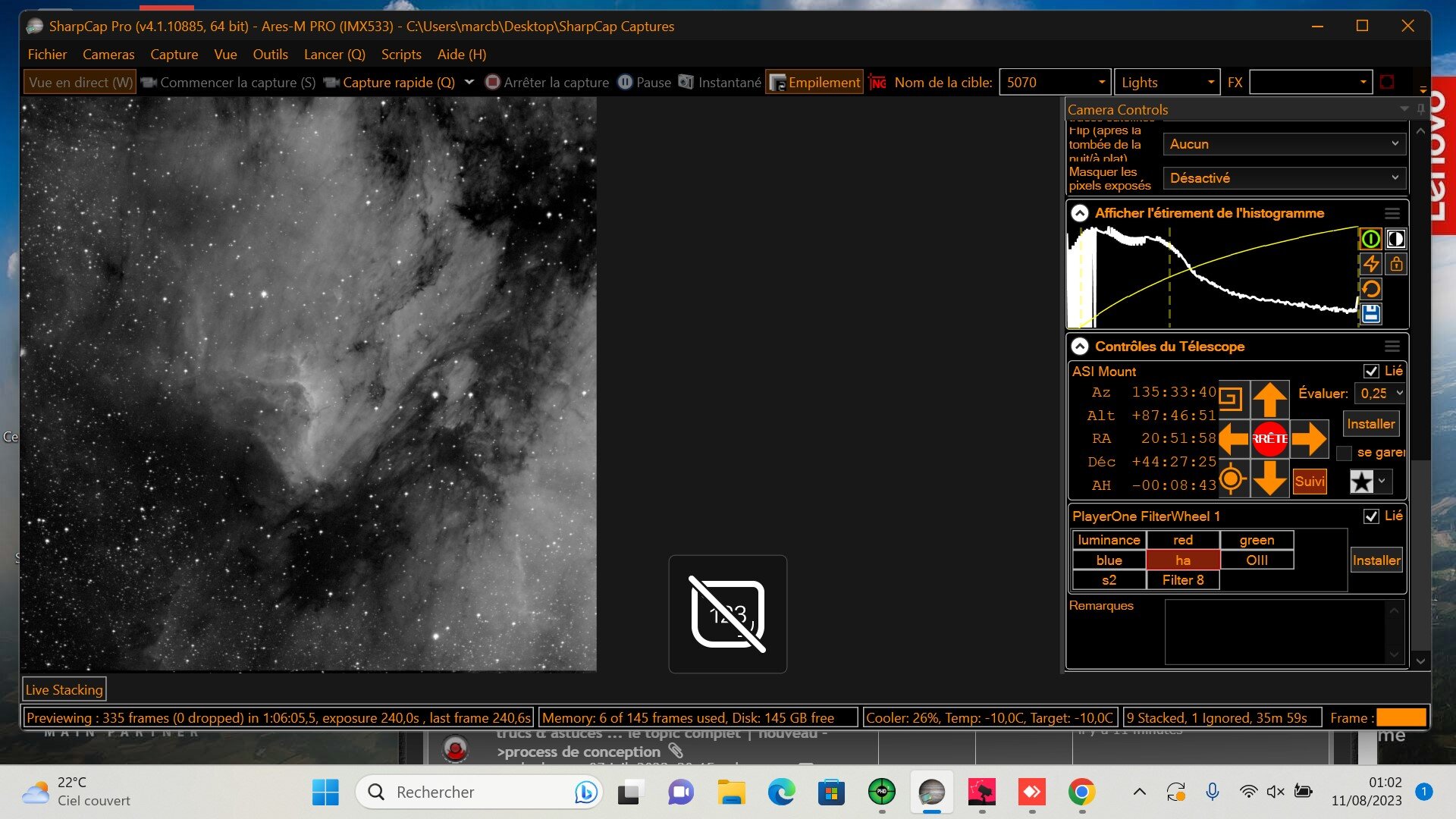The height and width of the screenshot is (819, 1456).
Task: Move telescope up with orange arrow
Action: click(1269, 400)
